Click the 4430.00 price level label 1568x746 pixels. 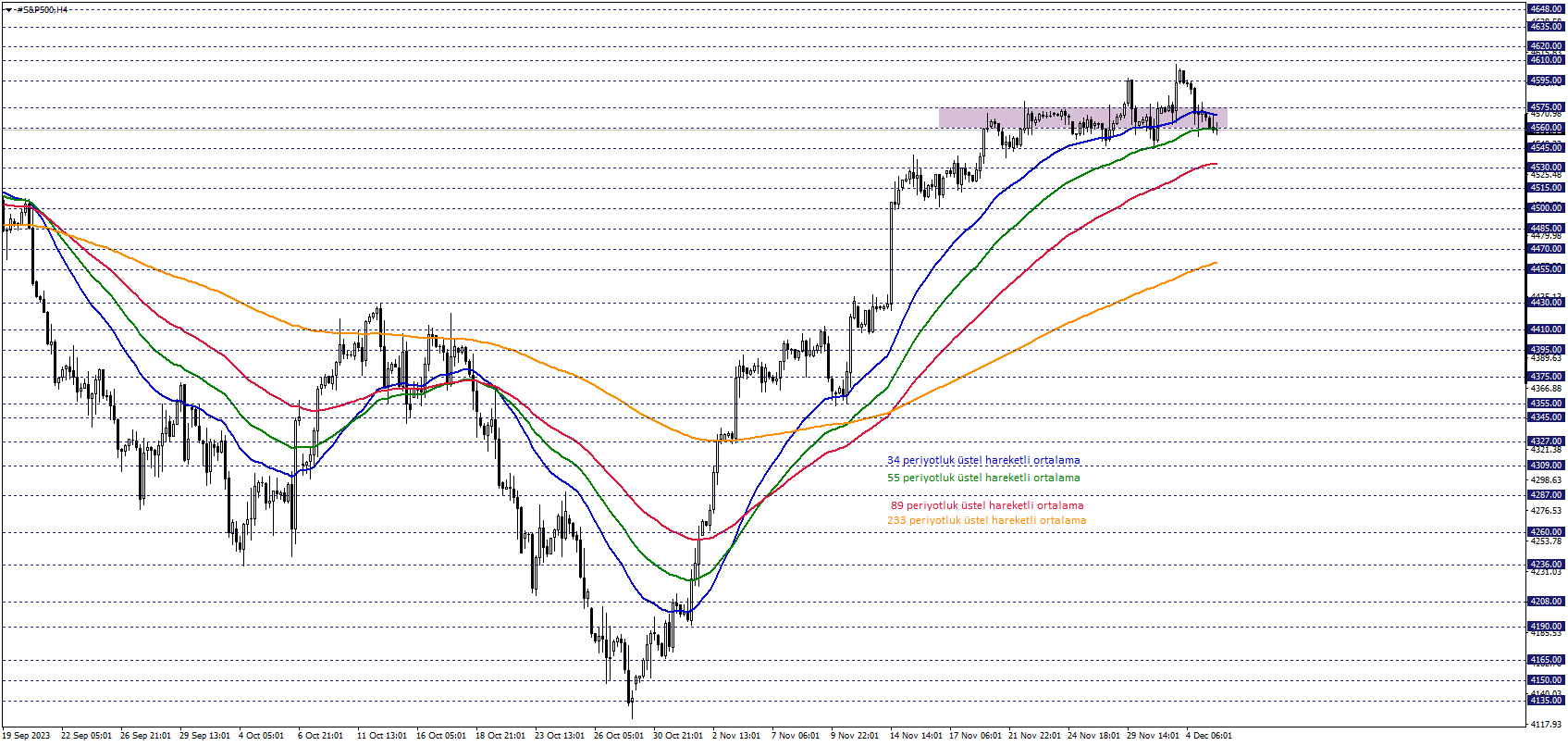1546,303
